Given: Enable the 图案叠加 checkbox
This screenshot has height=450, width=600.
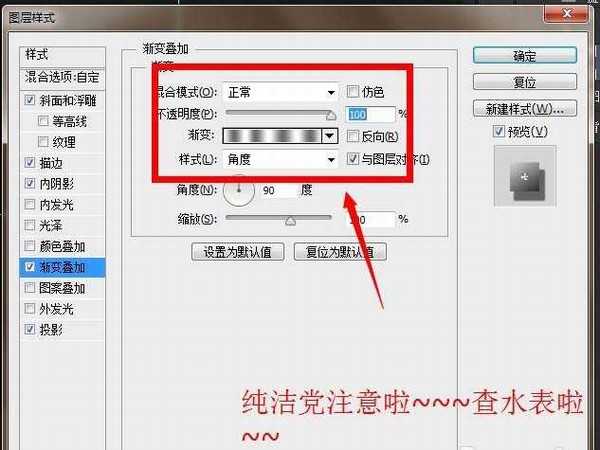Looking at the screenshot, I should (x=30, y=287).
